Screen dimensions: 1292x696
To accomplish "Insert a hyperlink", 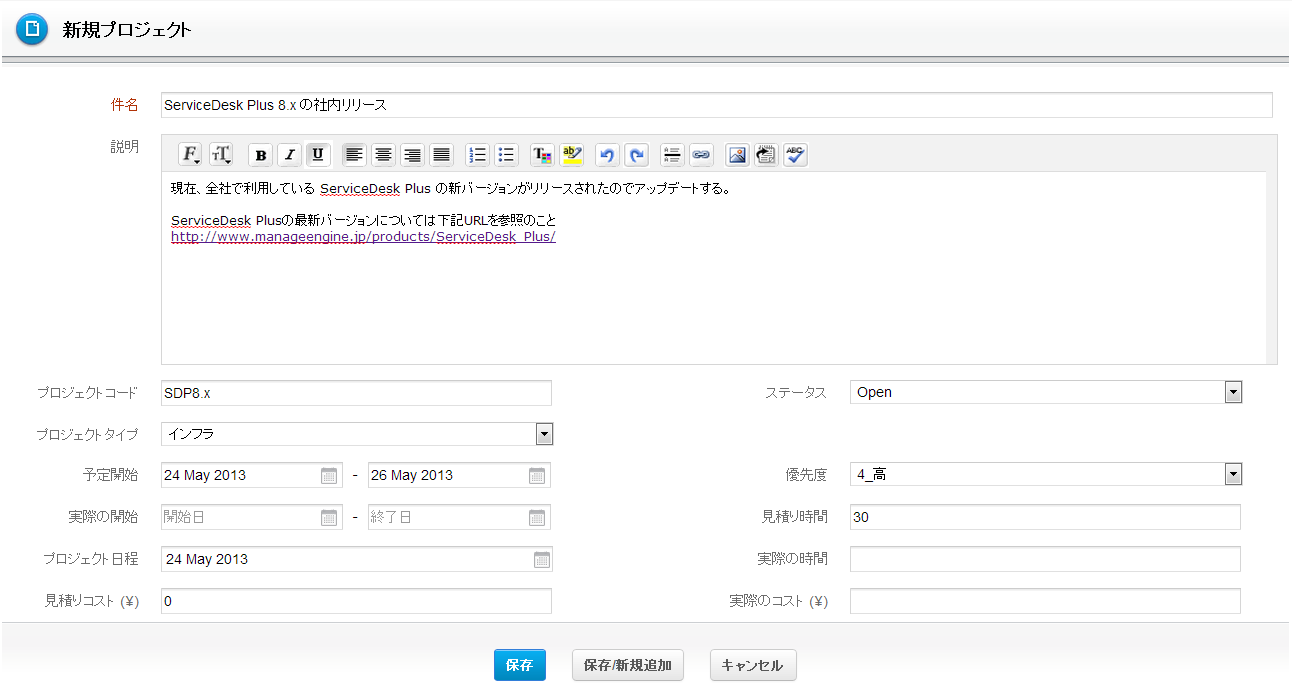I will click(701, 155).
